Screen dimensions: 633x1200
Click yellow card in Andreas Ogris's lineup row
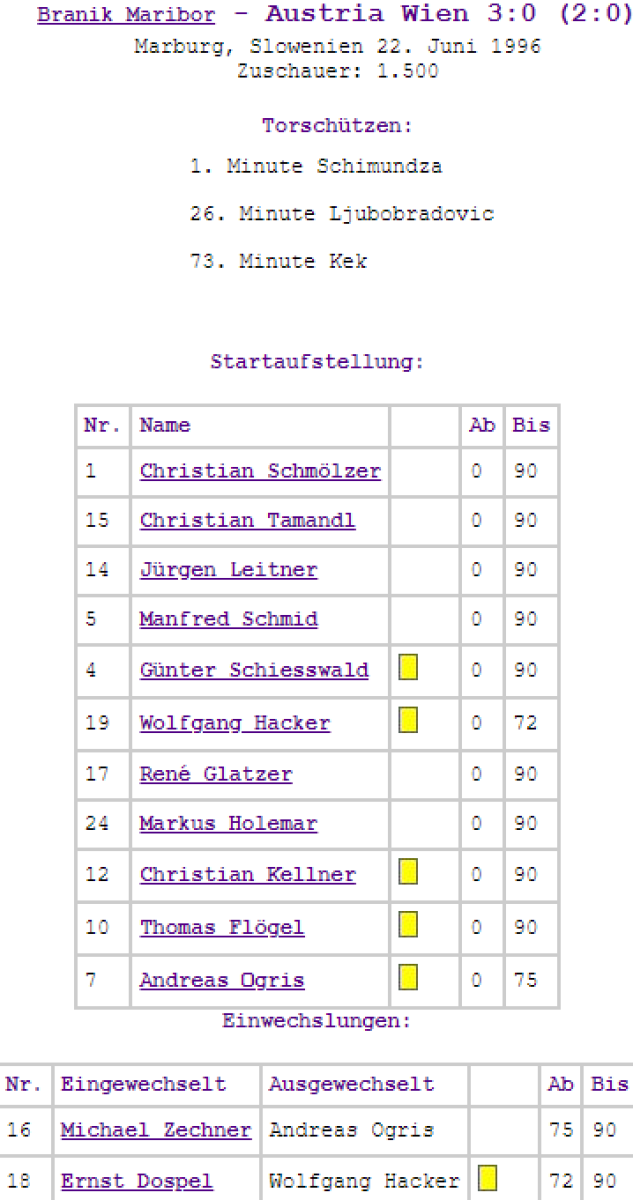(x=408, y=978)
